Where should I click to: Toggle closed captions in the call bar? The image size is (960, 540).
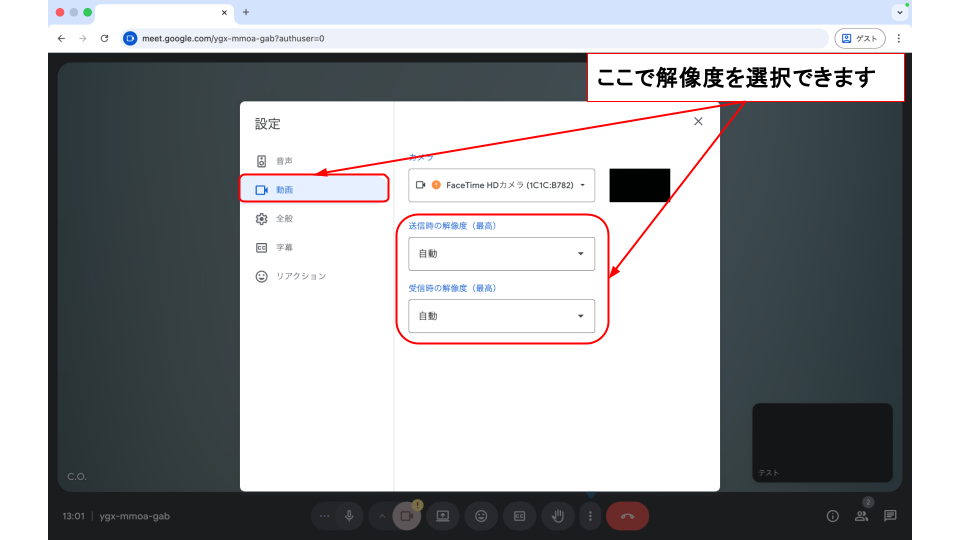(519, 516)
